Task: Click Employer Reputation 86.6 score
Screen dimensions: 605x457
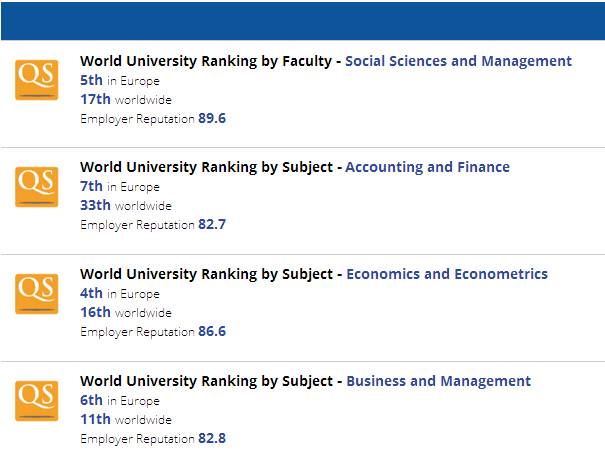Action: click(153, 331)
